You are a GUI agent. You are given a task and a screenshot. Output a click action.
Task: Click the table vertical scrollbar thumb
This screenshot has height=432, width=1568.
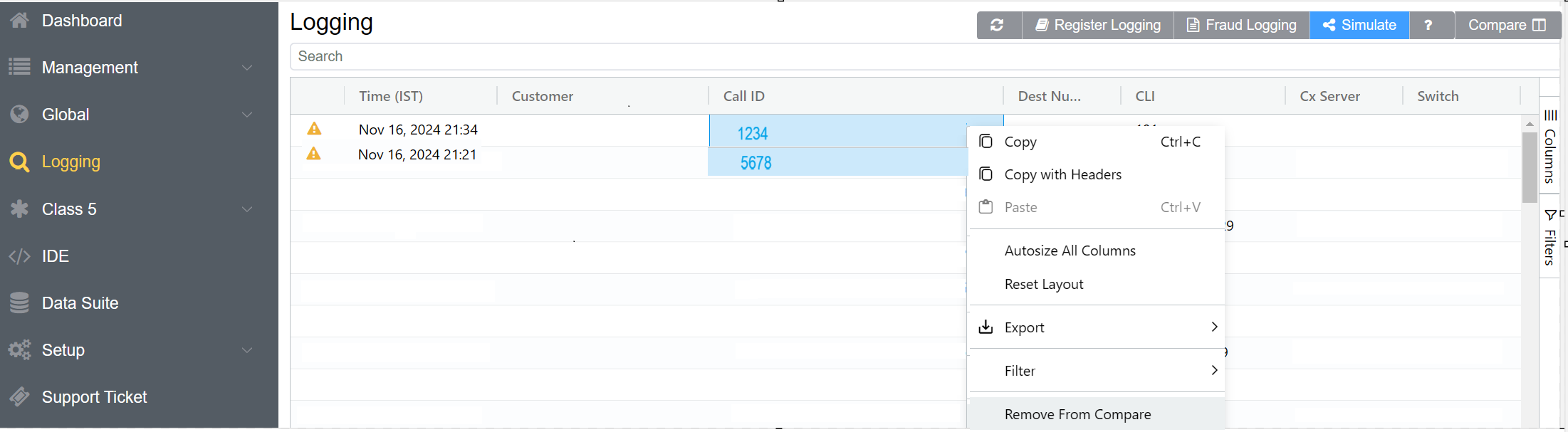[1529, 167]
